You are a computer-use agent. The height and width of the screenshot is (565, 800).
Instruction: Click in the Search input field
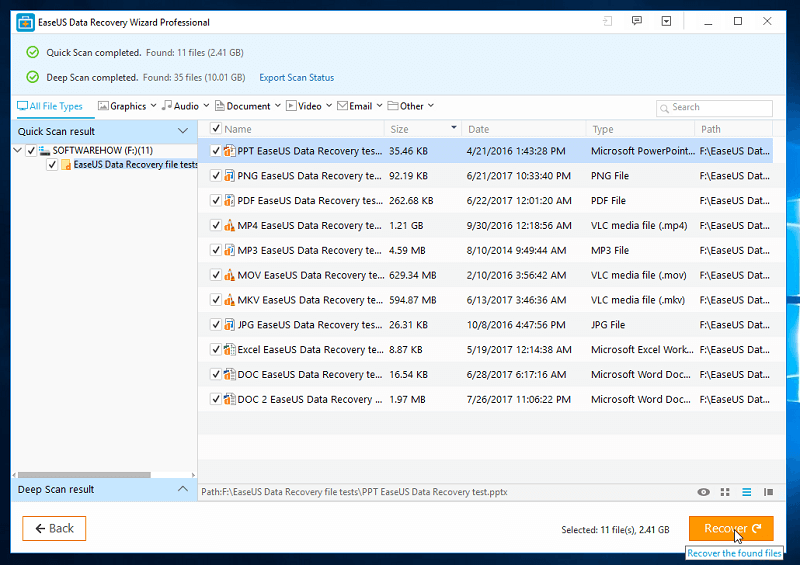point(714,108)
